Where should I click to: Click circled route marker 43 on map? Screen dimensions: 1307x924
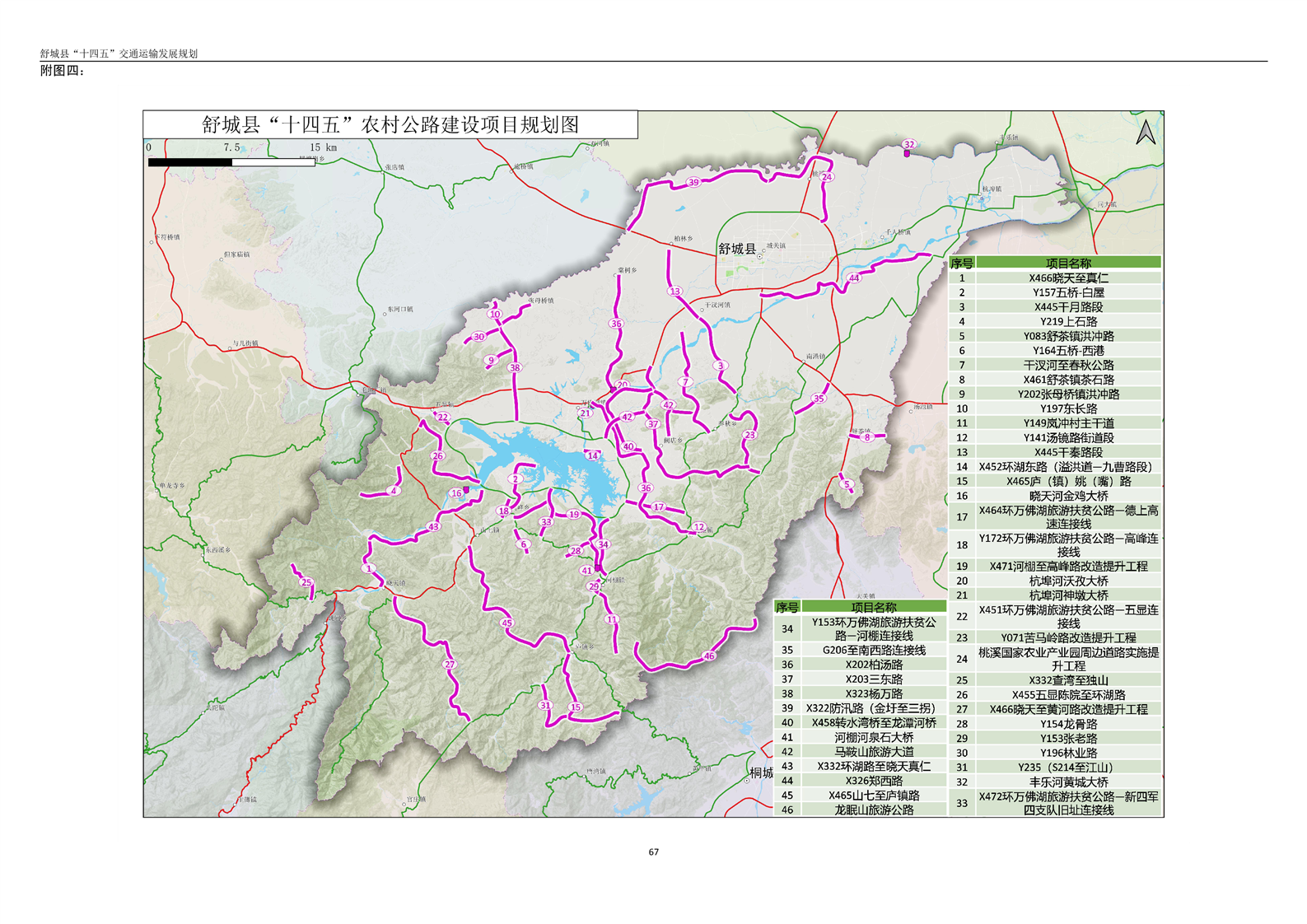(x=433, y=527)
